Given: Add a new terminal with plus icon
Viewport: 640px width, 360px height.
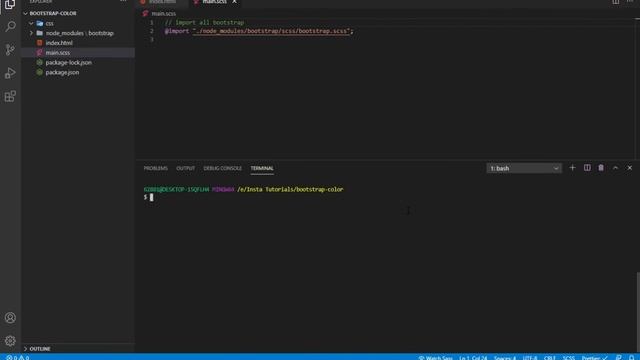Looking at the screenshot, I should pos(572,168).
